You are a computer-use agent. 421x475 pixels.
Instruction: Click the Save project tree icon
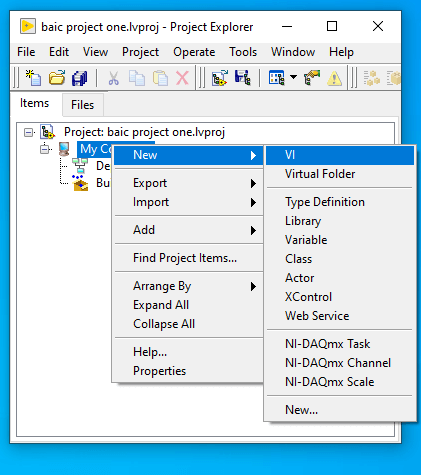coord(243,78)
